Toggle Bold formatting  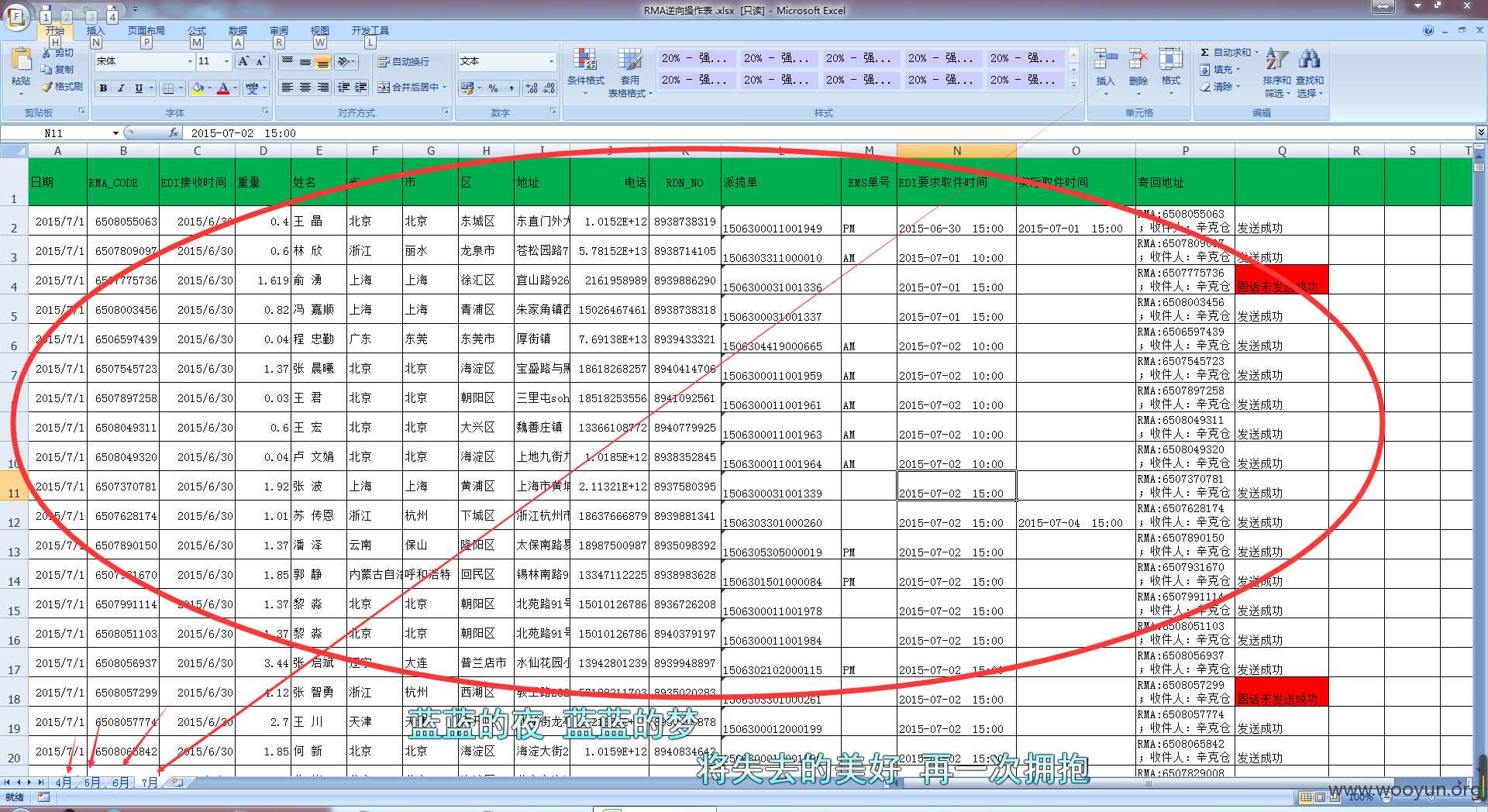coord(103,88)
